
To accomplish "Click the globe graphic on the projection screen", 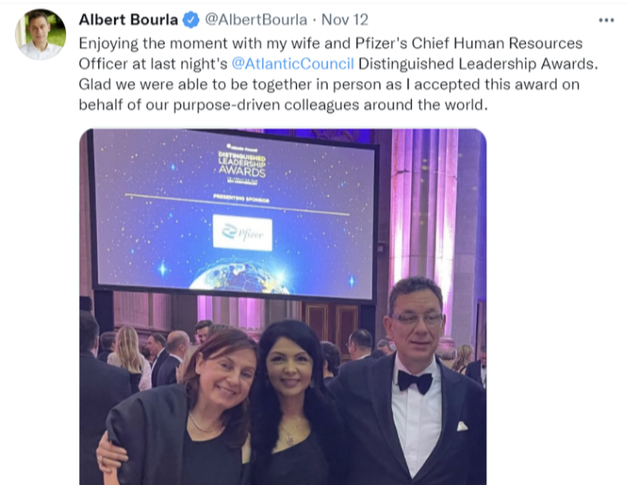I will click(239, 276).
